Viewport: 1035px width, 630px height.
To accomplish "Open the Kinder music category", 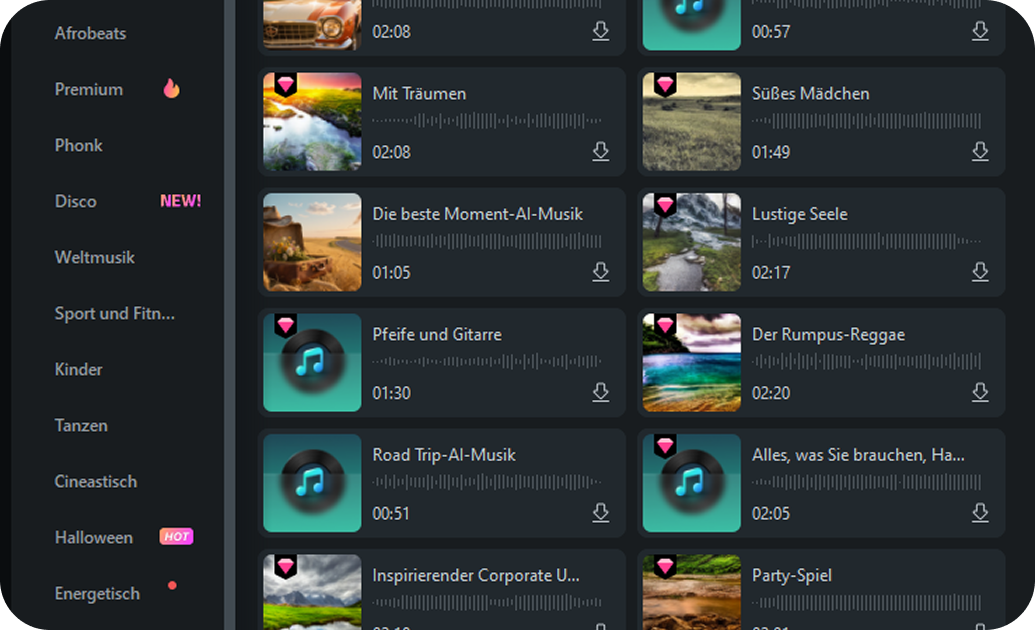I will 78,369.
